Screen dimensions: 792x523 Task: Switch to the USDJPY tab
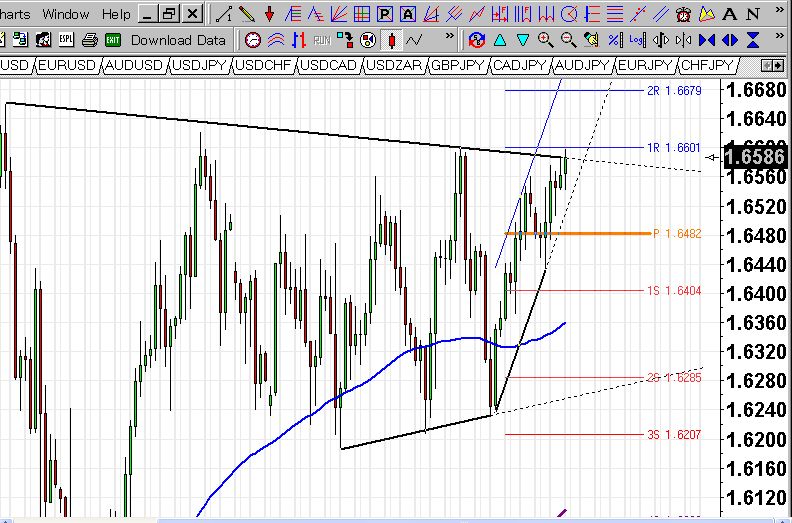(x=199, y=65)
